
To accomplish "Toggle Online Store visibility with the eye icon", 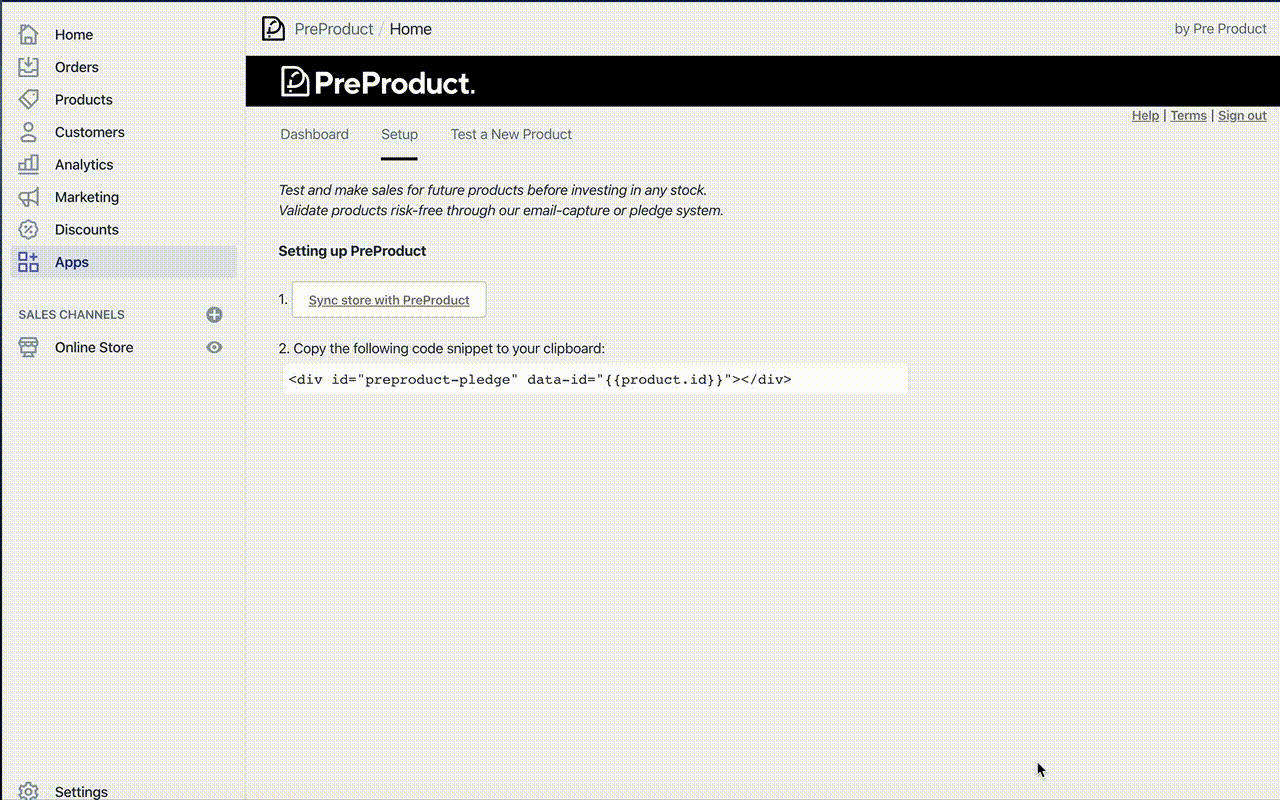I will [x=214, y=347].
